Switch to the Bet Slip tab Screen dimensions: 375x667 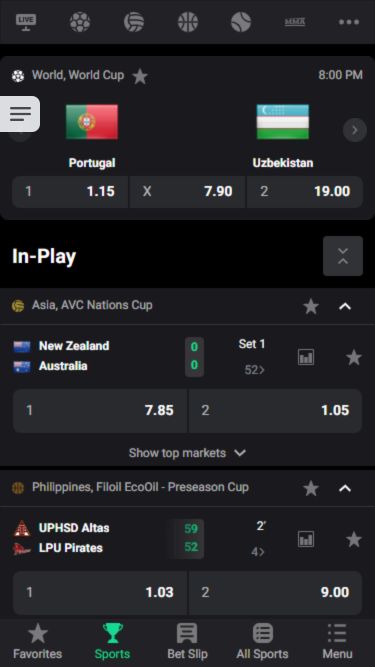[187, 641]
